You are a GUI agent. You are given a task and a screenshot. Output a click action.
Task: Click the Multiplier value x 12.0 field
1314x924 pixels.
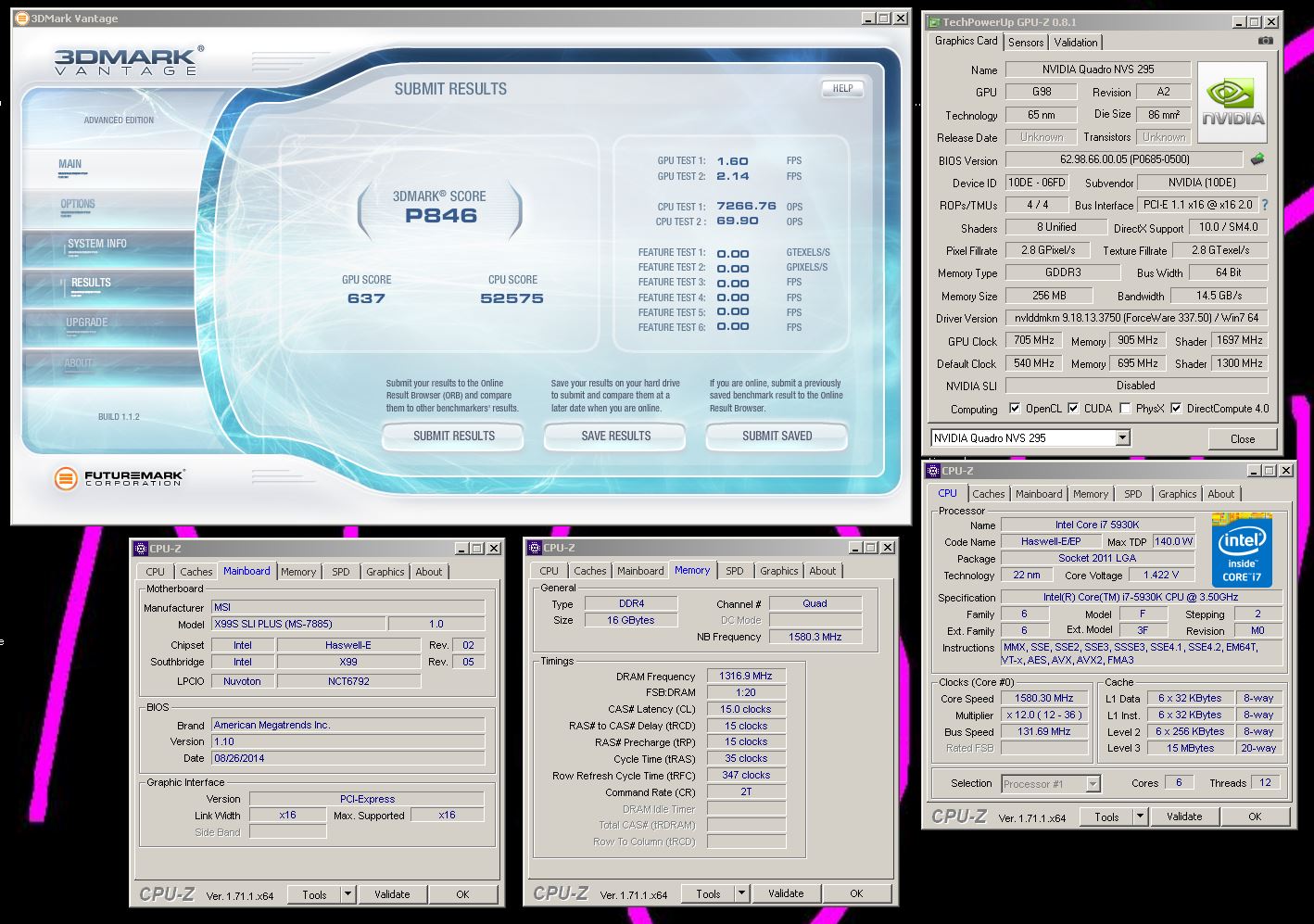point(1044,715)
